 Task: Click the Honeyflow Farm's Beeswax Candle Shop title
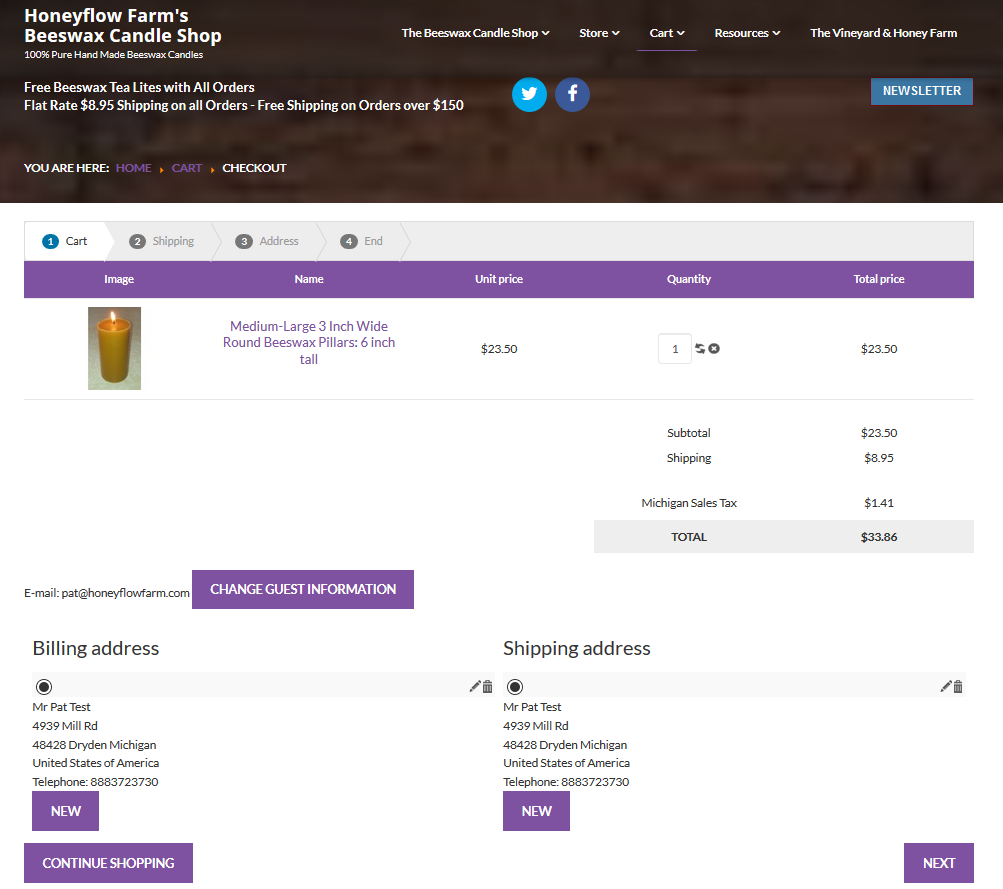point(123,26)
